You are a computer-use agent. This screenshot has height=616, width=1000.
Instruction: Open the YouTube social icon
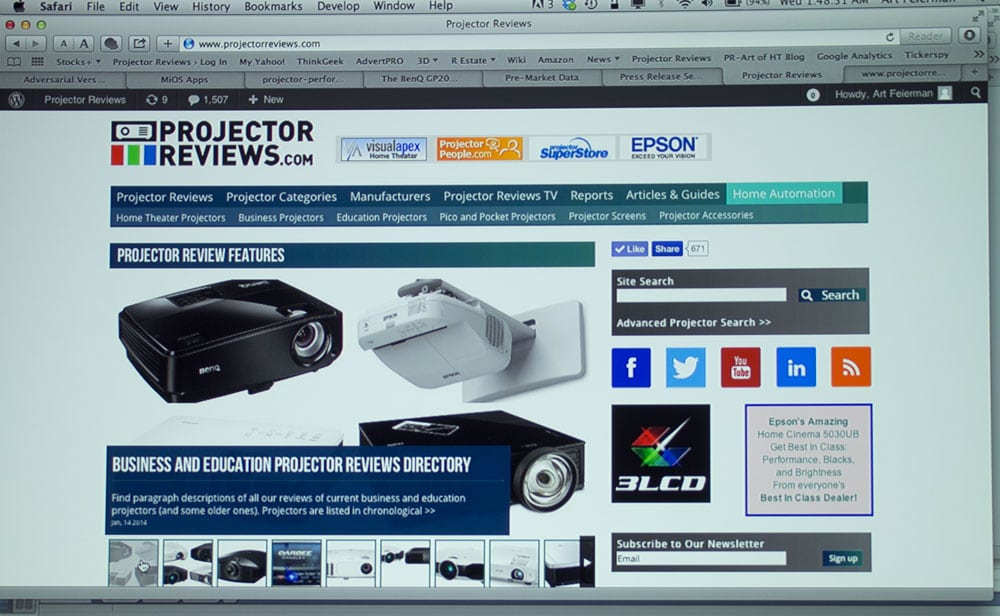click(x=740, y=367)
